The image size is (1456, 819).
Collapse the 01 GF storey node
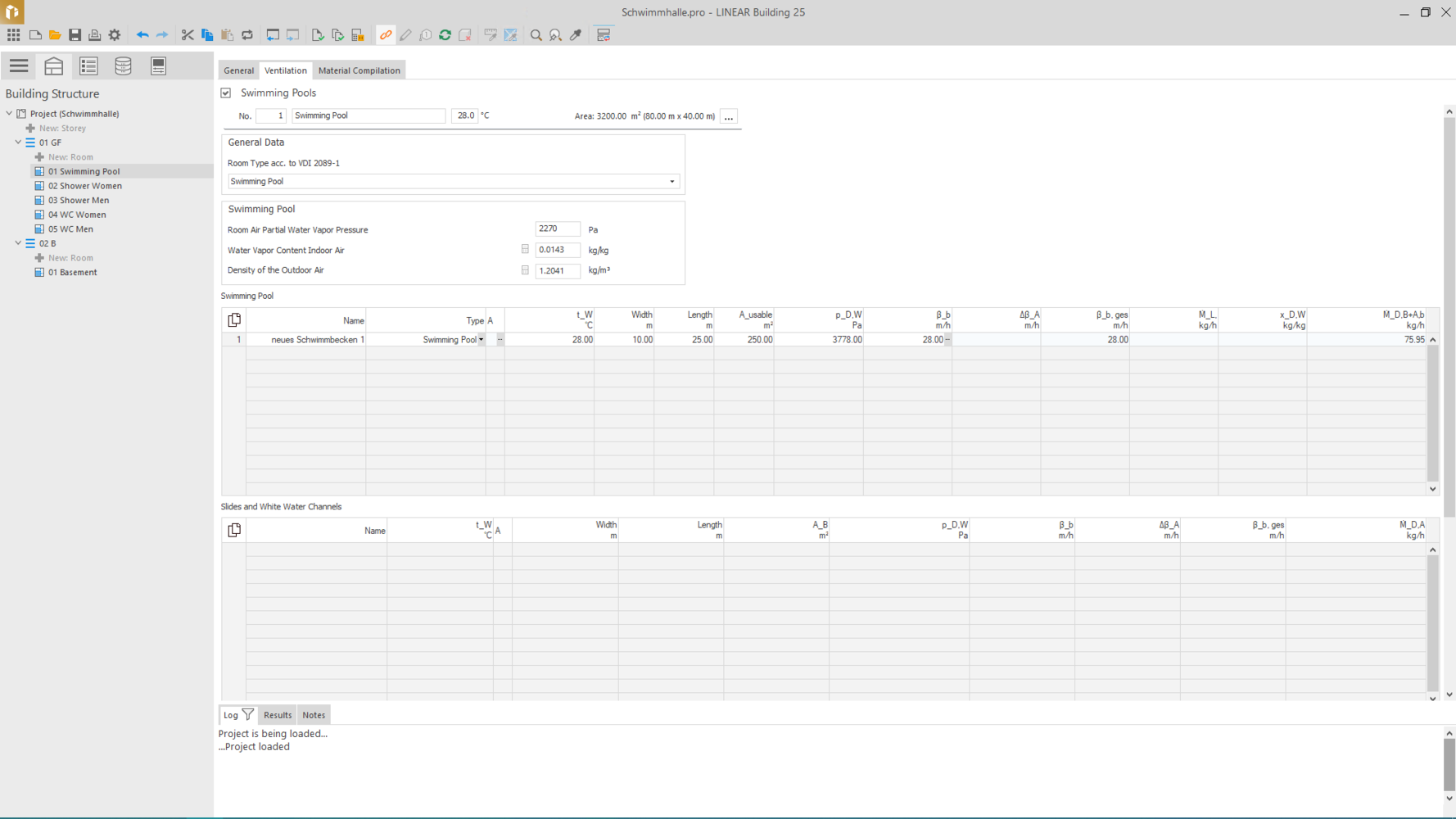pos(18,143)
